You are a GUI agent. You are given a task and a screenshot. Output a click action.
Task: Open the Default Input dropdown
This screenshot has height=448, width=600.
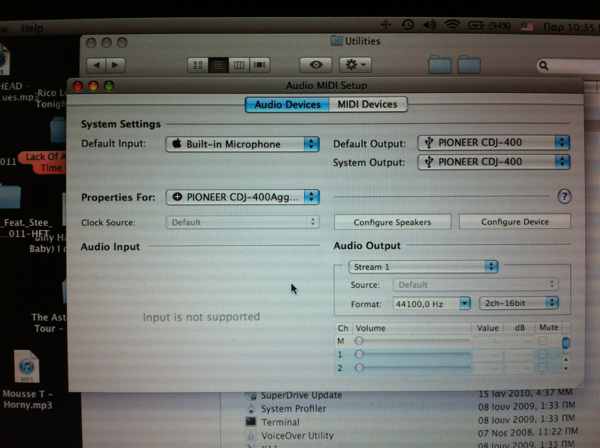pyautogui.click(x=242, y=144)
